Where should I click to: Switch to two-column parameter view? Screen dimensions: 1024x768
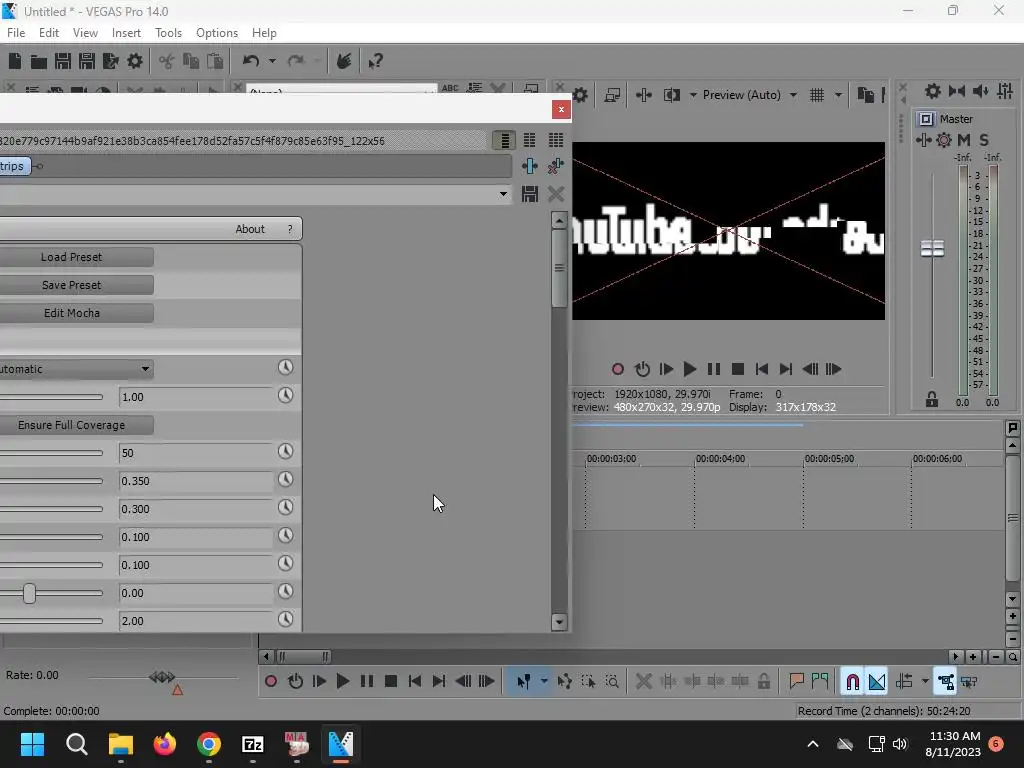coord(530,140)
